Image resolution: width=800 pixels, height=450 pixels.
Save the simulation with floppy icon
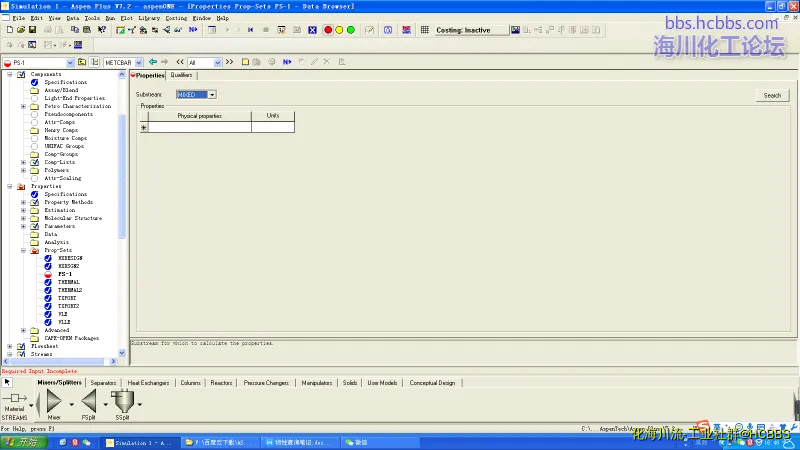(x=32, y=30)
